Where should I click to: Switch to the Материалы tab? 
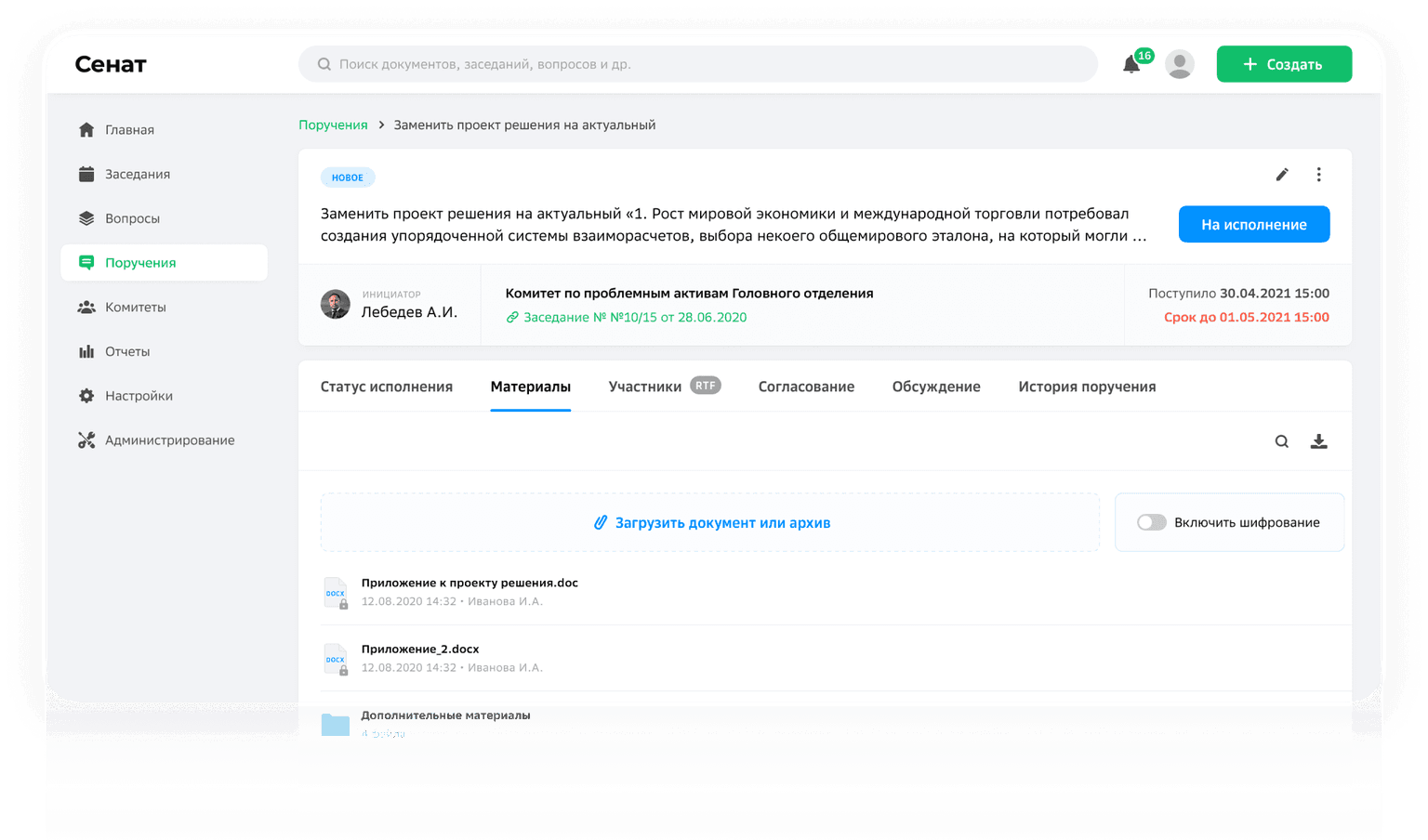click(531, 387)
